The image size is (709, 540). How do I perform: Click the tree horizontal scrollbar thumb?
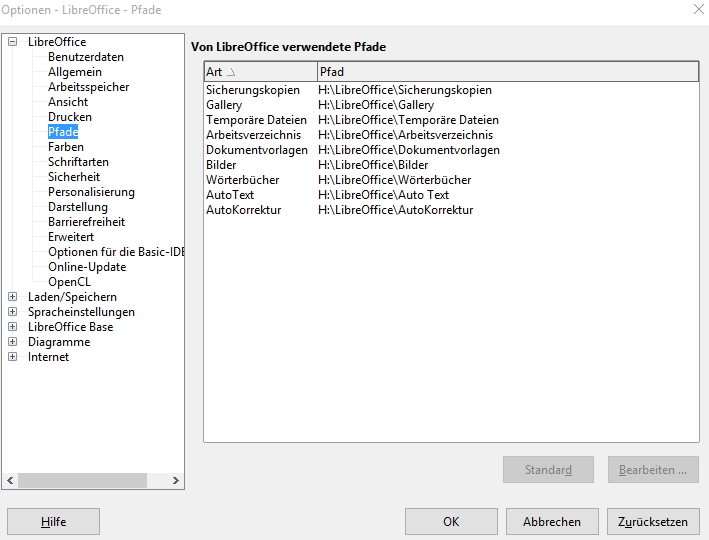82,480
